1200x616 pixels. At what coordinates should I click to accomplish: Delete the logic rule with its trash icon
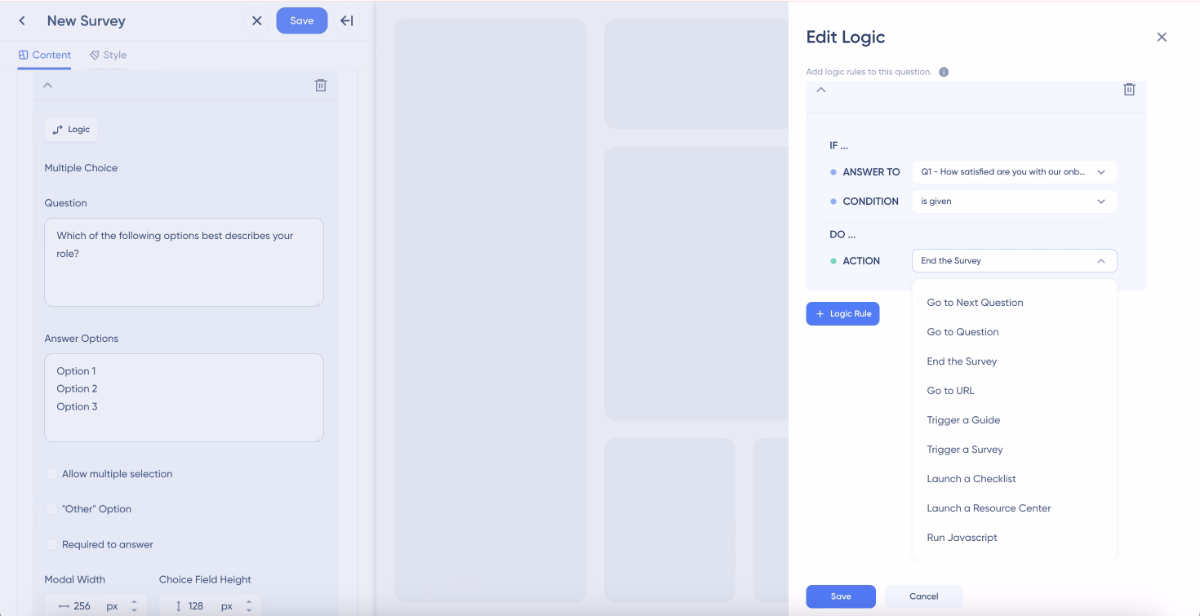pyautogui.click(x=1129, y=90)
